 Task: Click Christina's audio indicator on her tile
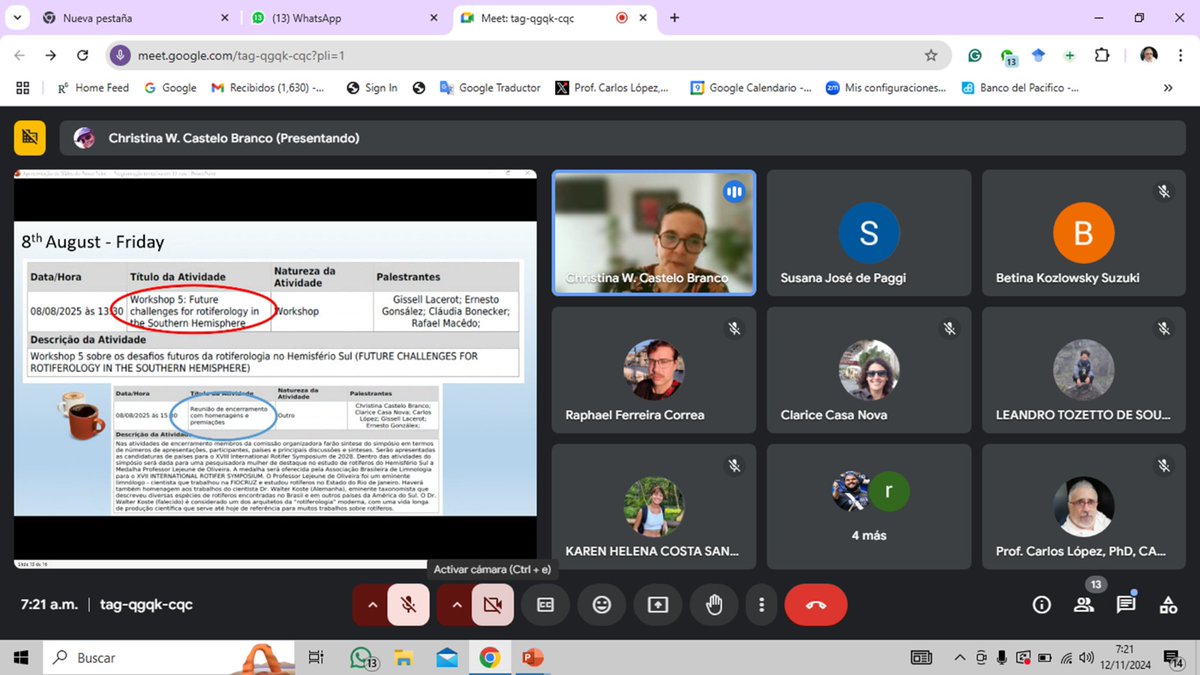click(734, 191)
